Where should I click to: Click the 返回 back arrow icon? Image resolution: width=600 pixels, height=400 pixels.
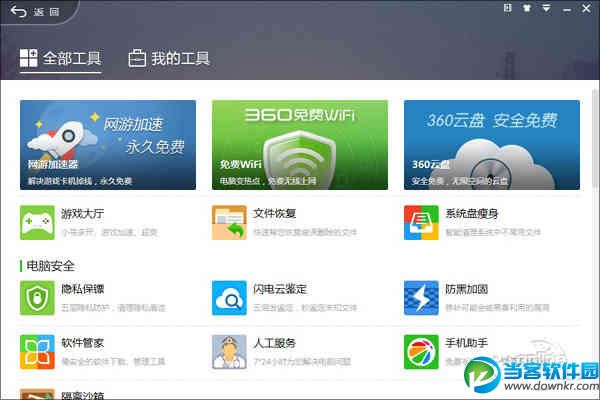18,12
